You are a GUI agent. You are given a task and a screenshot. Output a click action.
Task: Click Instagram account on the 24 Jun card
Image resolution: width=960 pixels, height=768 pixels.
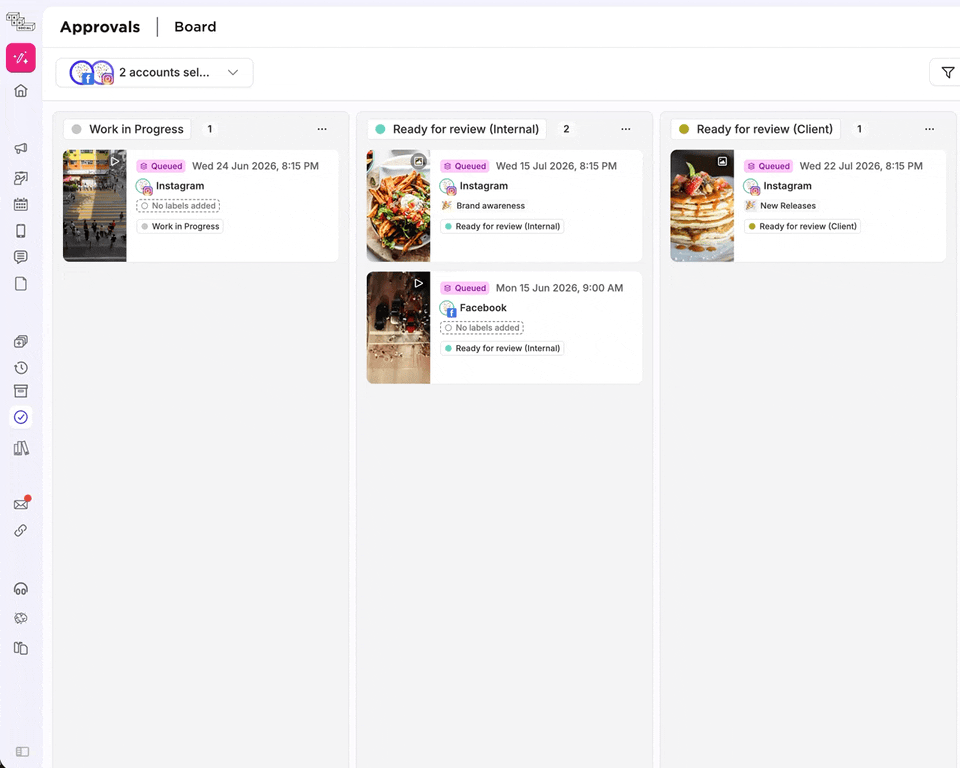point(180,186)
